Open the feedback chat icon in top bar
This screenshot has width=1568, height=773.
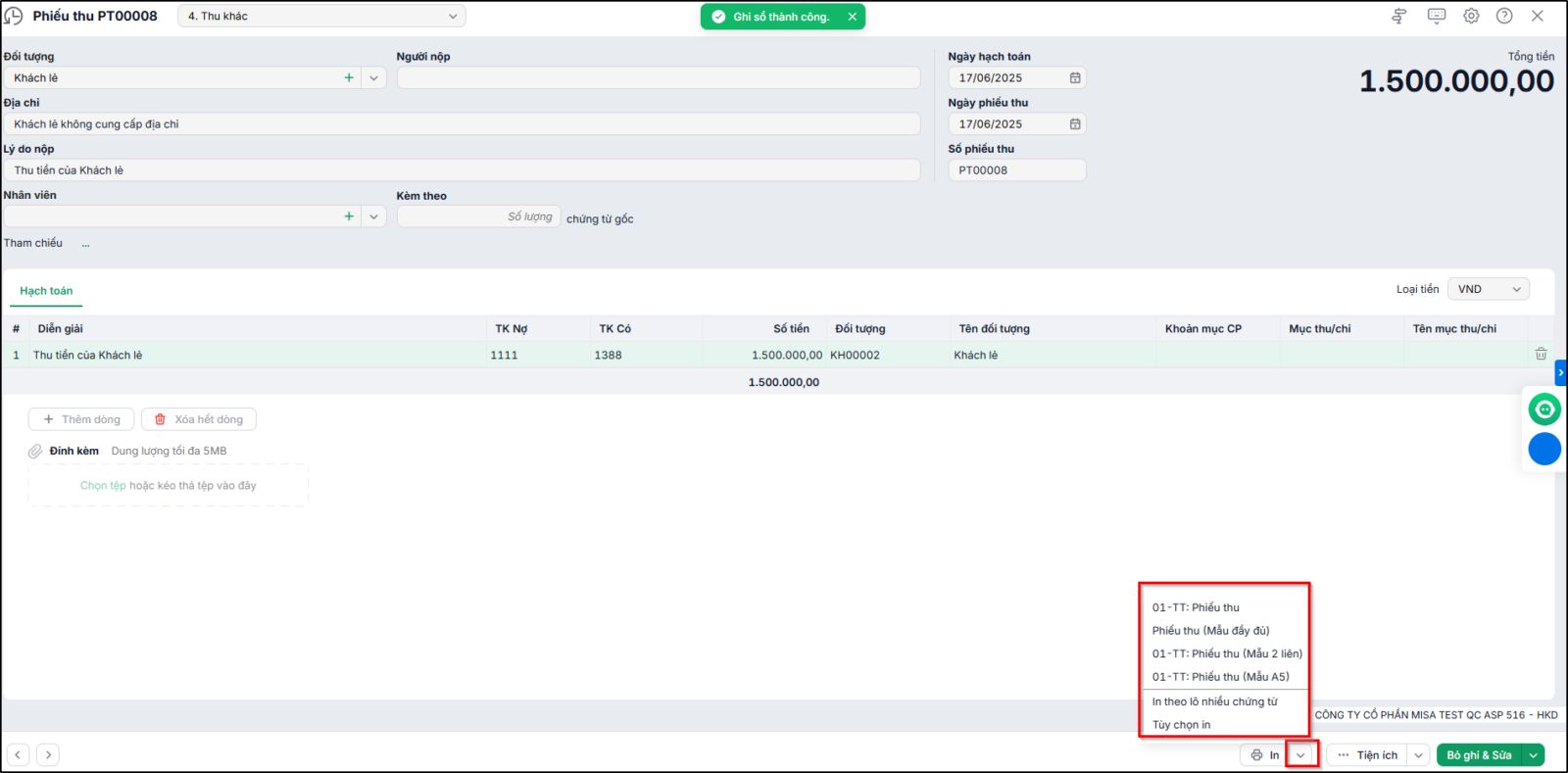click(1437, 16)
